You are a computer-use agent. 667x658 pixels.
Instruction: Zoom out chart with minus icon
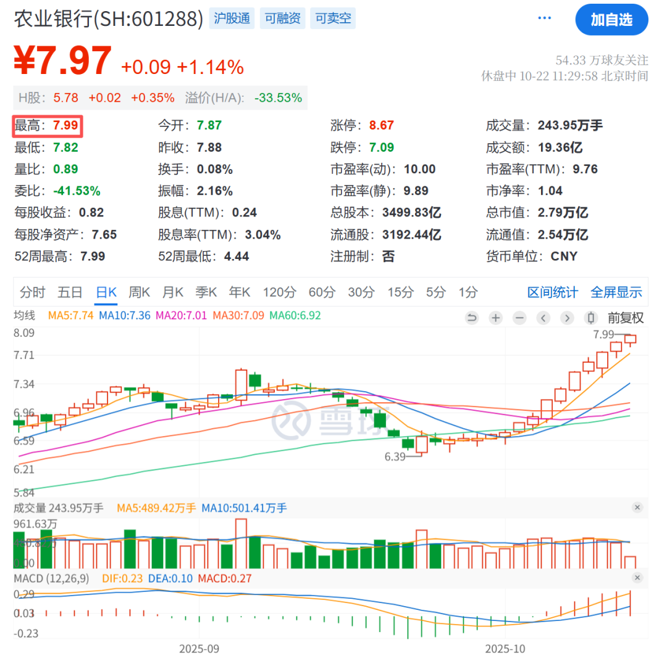point(518,317)
